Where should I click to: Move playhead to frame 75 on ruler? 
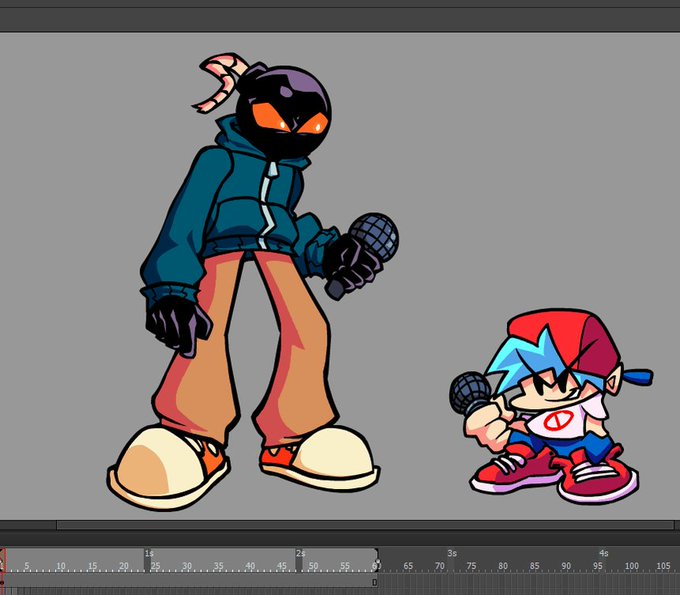(471, 566)
